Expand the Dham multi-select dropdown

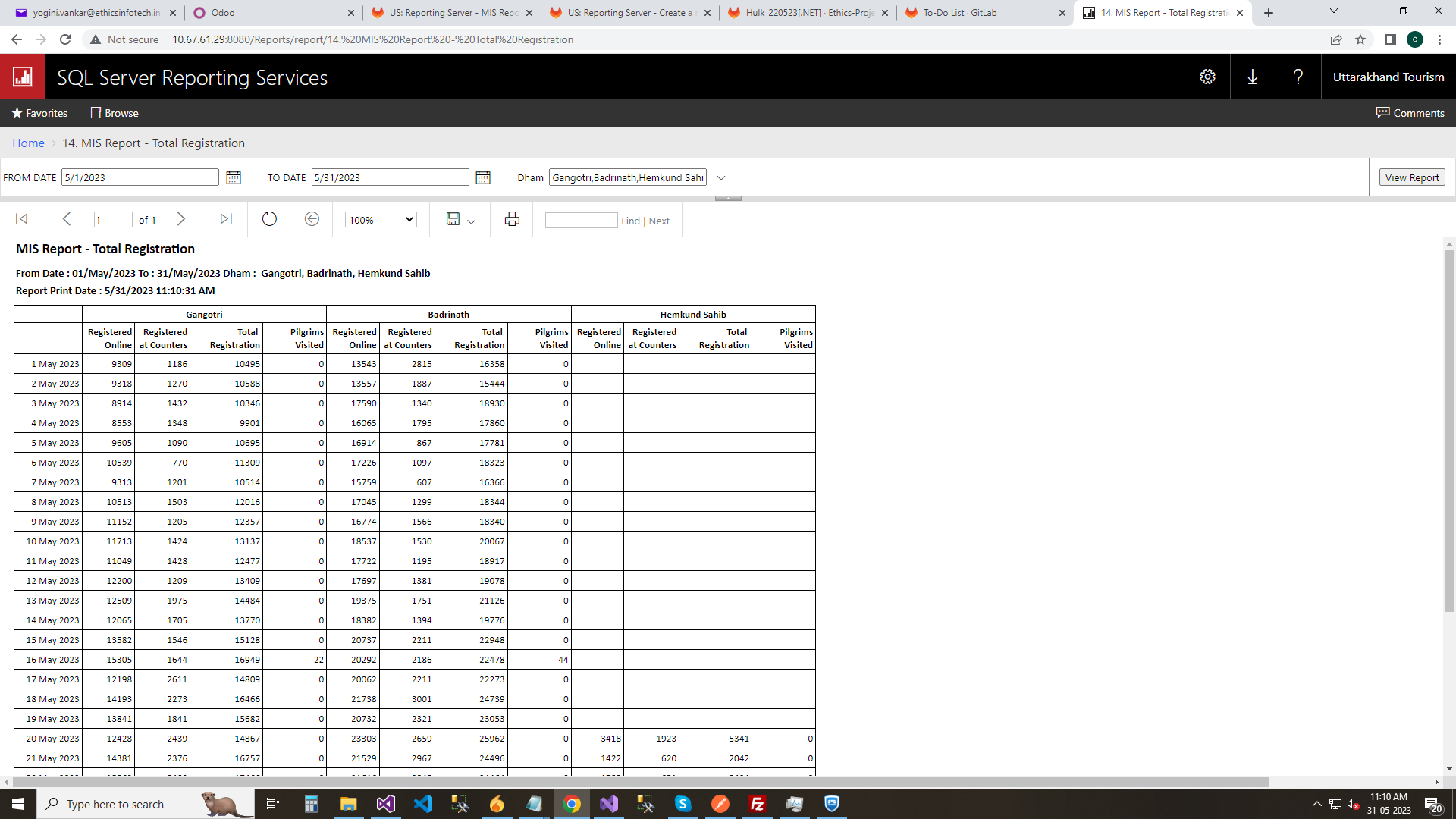pyautogui.click(x=721, y=178)
